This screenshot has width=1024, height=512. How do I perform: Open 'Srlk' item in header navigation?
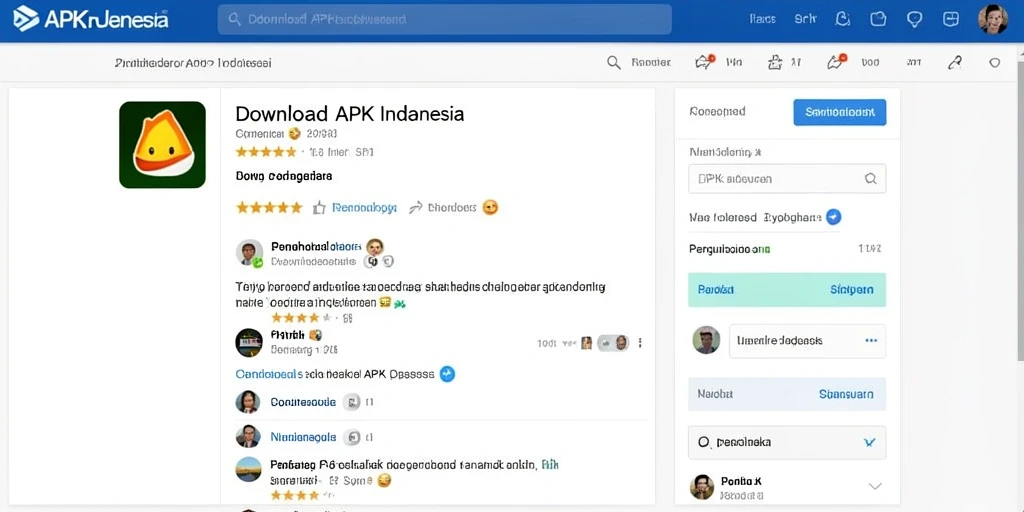click(805, 20)
